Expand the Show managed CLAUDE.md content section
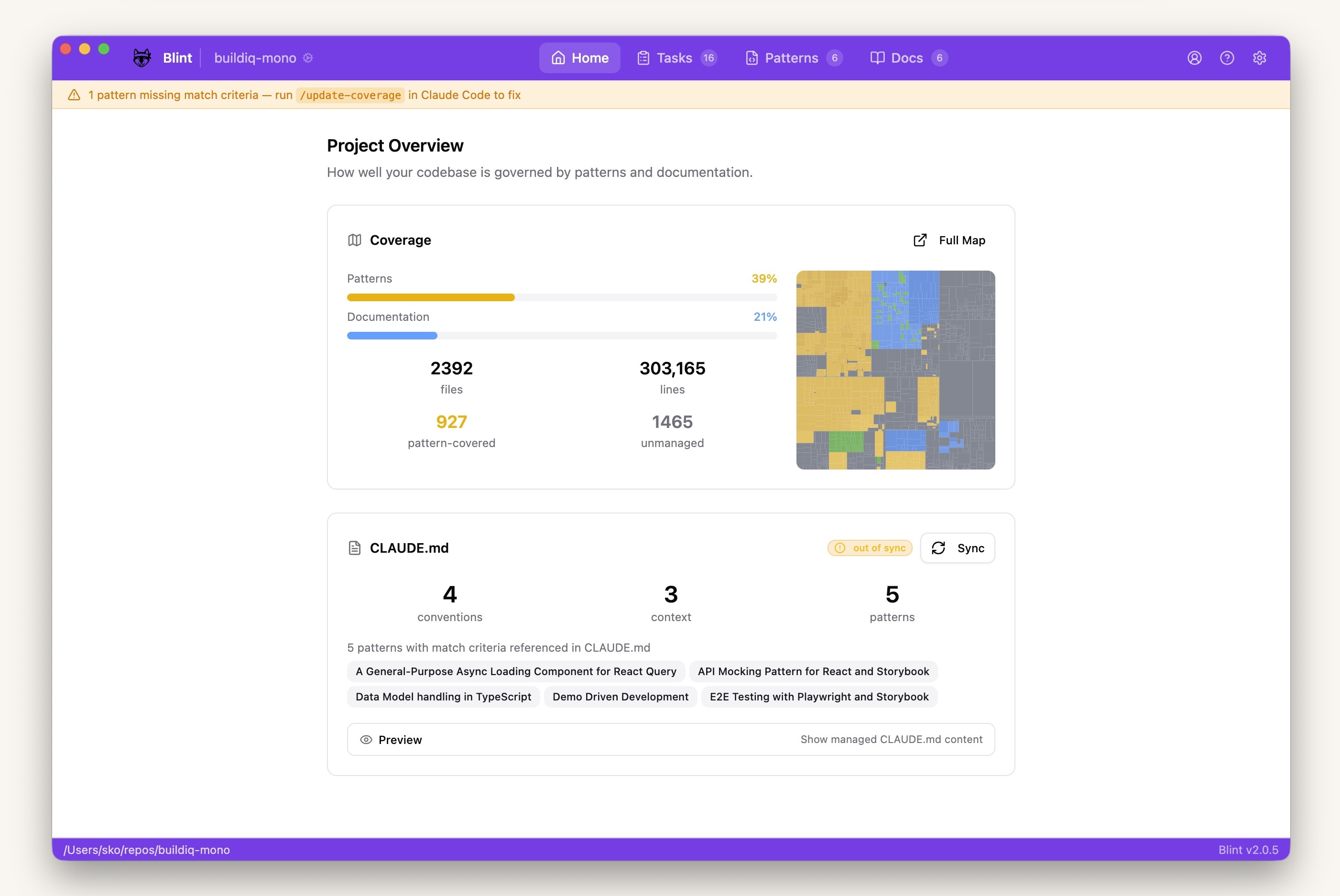 (x=891, y=739)
